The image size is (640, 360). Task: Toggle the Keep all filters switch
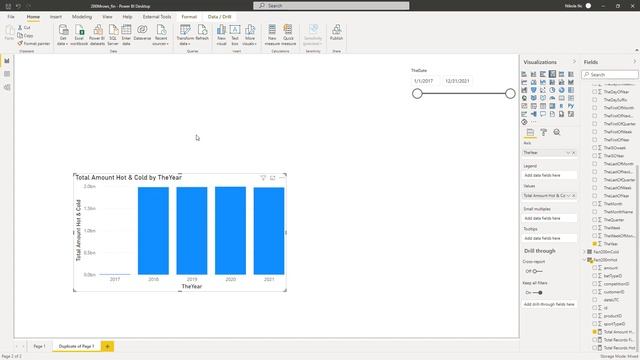point(538,293)
